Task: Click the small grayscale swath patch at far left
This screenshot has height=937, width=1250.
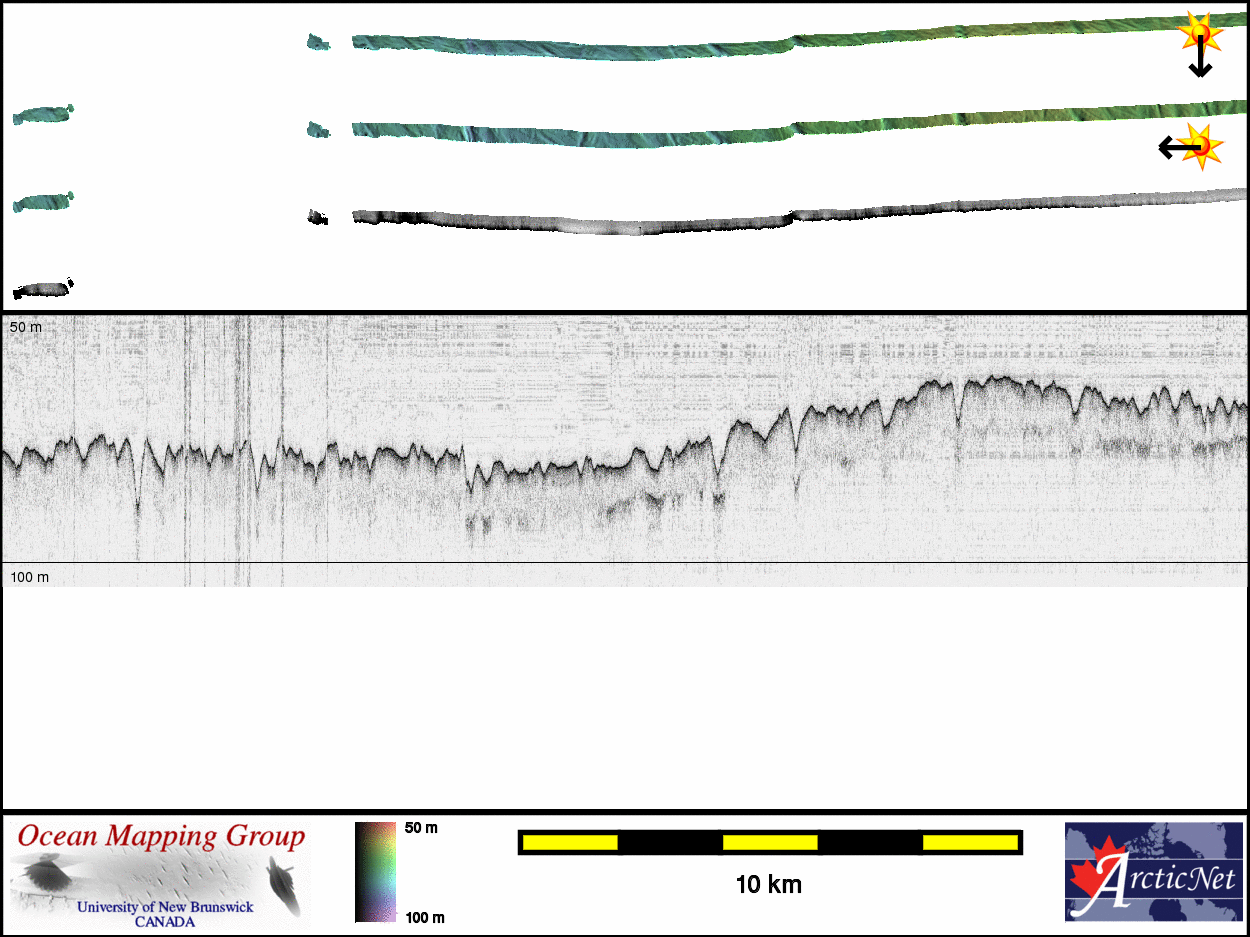Action: pyautogui.click(x=43, y=289)
